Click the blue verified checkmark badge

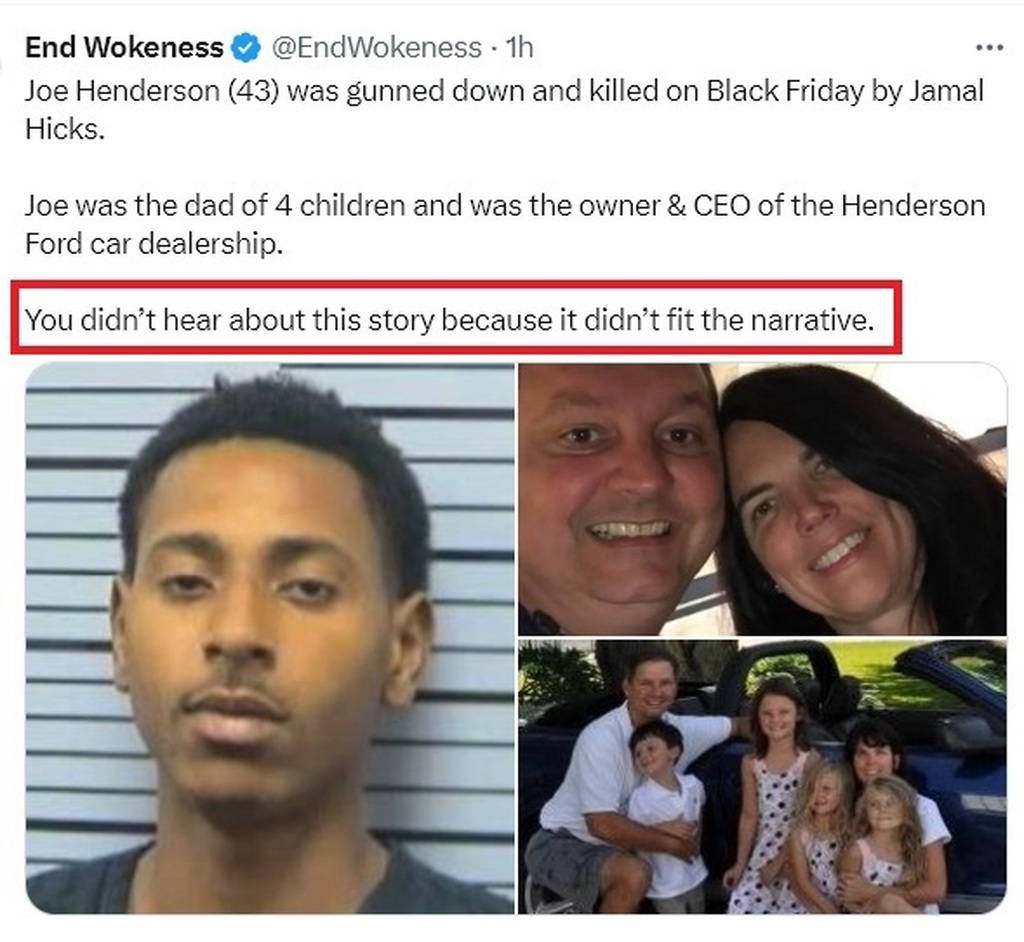(x=247, y=48)
